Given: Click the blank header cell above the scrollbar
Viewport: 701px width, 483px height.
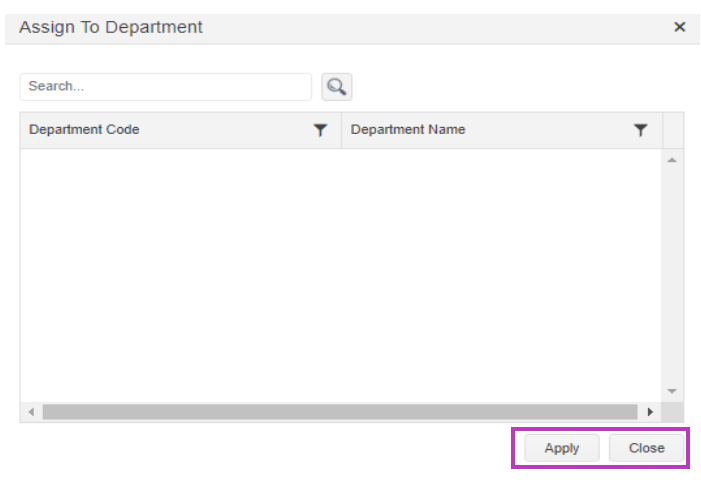Looking at the screenshot, I should click(673, 130).
